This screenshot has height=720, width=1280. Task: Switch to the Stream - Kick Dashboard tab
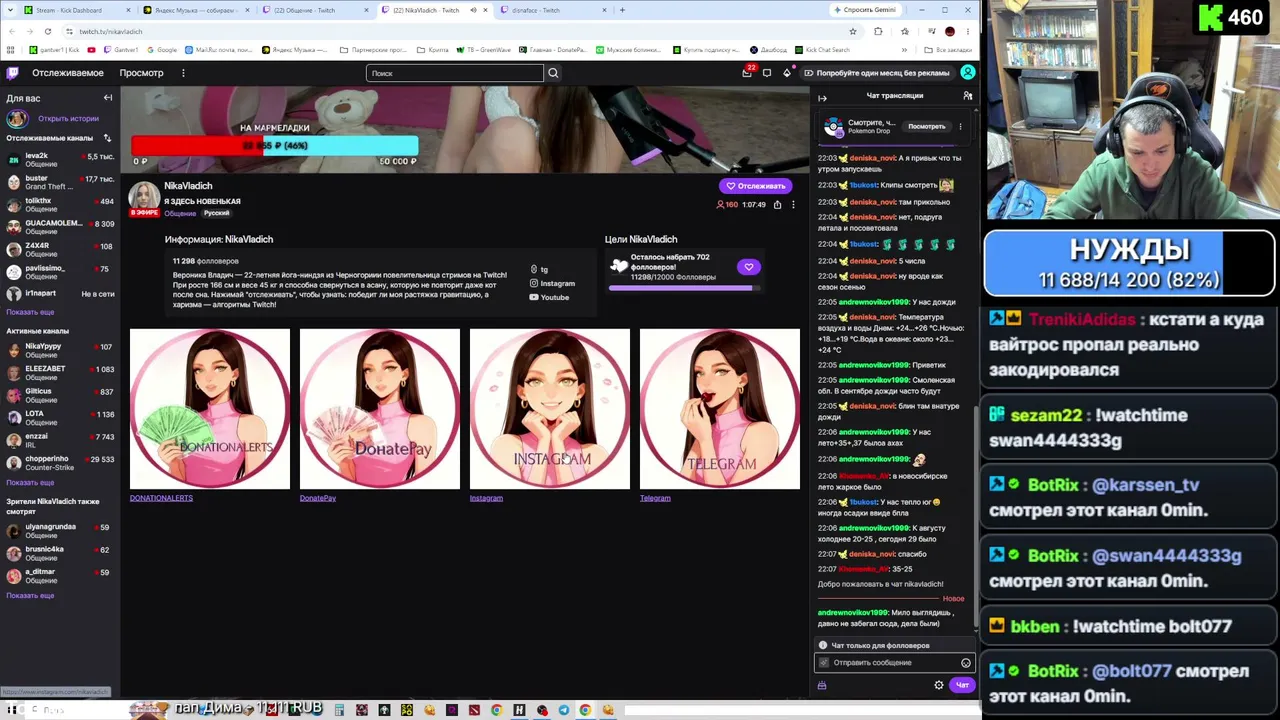tap(78, 10)
